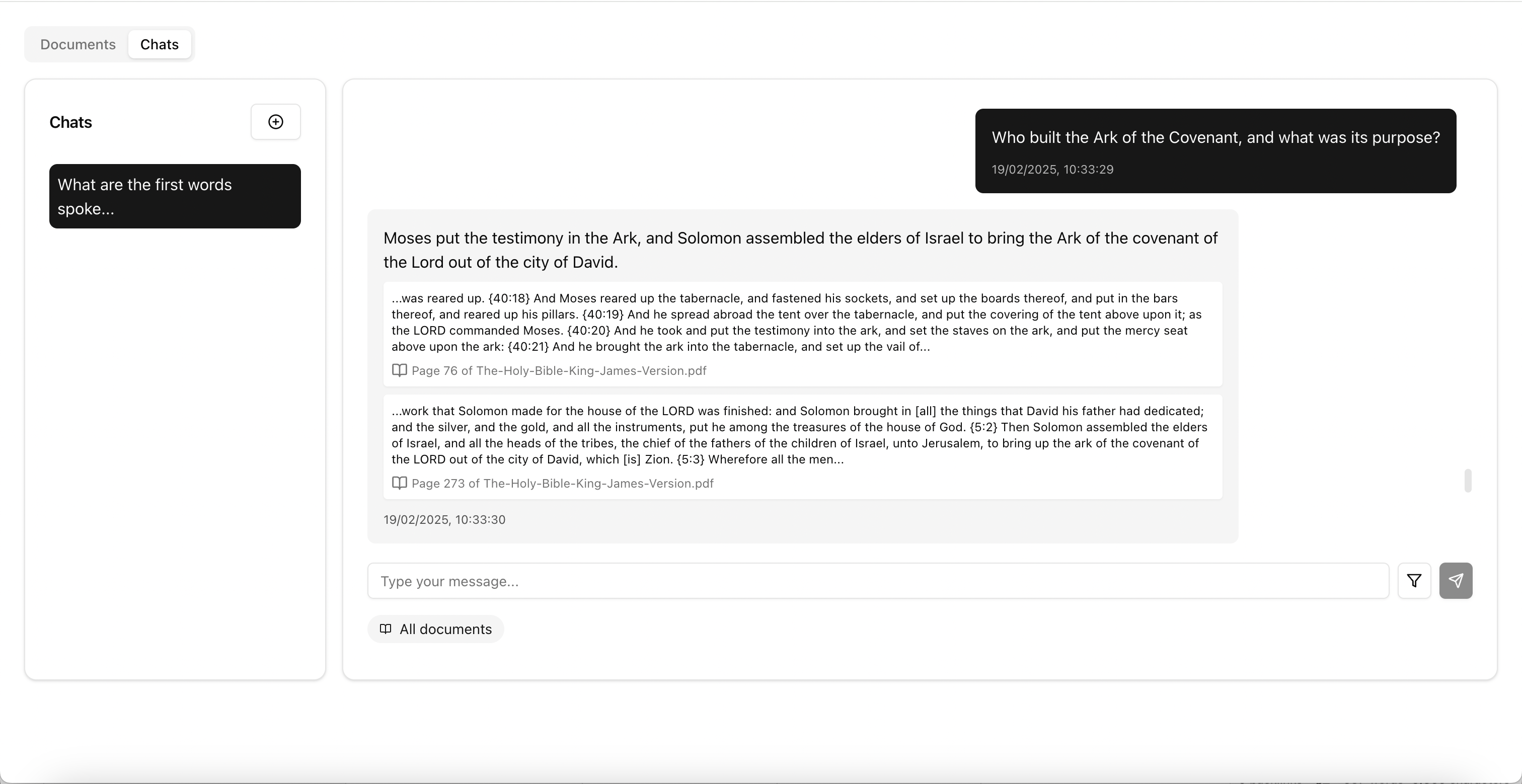
Task: Select chat "What are the first words spoke..."
Action: [175, 196]
